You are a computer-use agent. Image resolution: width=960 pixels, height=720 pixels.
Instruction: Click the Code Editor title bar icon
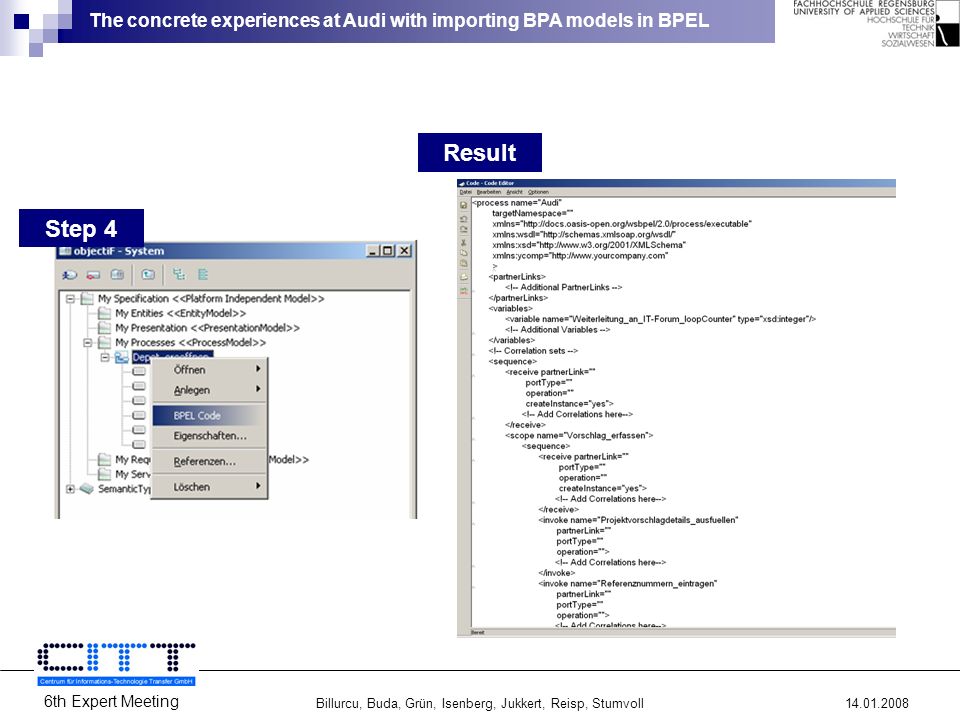(x=462, y=183)
